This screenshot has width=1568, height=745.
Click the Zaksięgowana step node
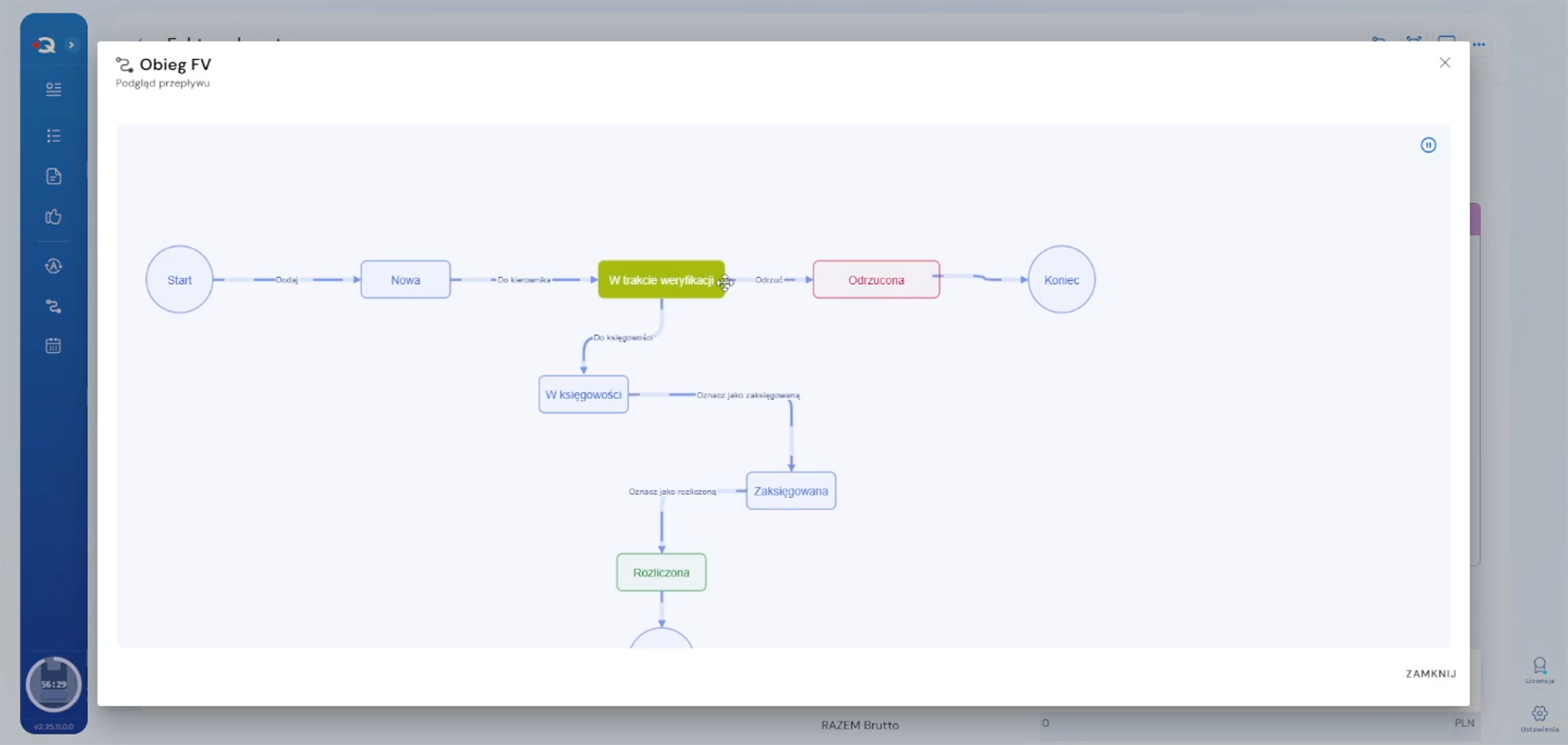[790, 491]
